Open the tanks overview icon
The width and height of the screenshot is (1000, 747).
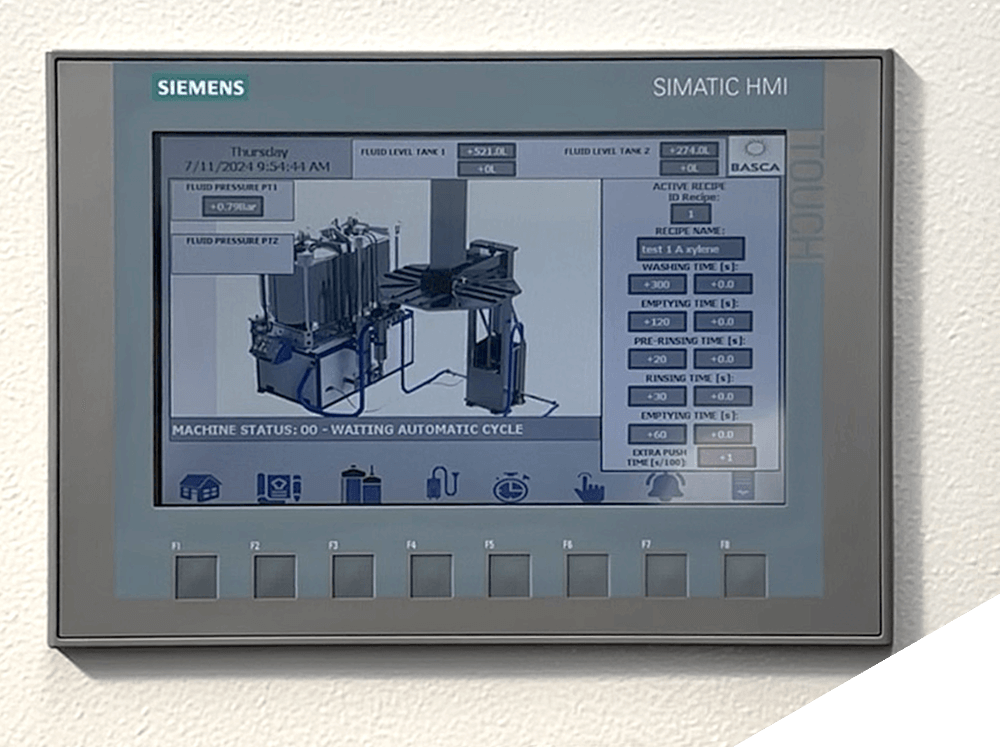click(x=361, y=485)
